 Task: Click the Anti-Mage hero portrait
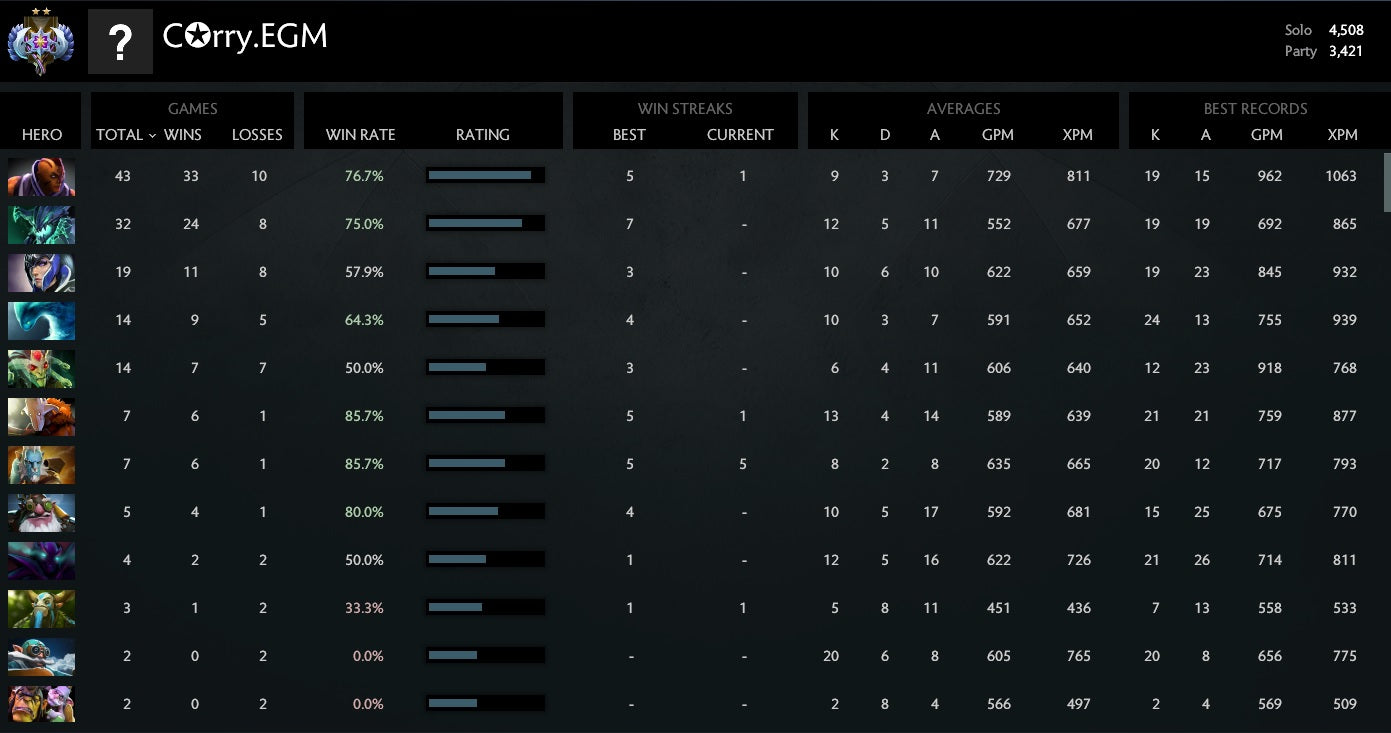tap(41, 177)
